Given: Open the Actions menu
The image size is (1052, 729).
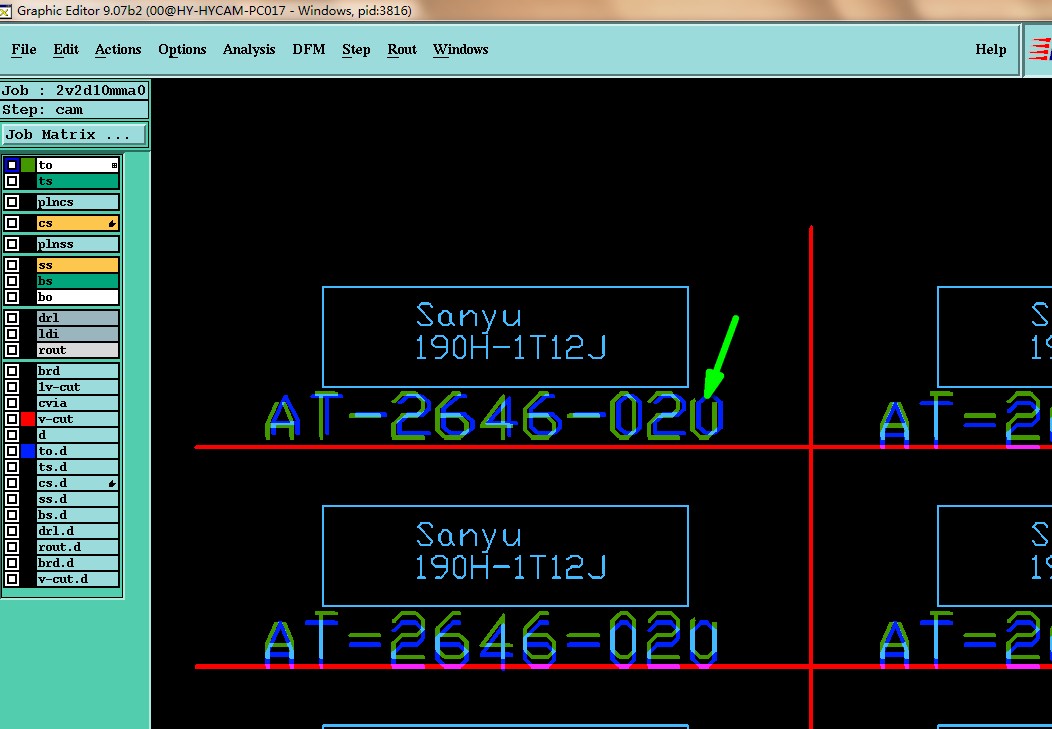Looking at the screenshot, I should [118, 50].
